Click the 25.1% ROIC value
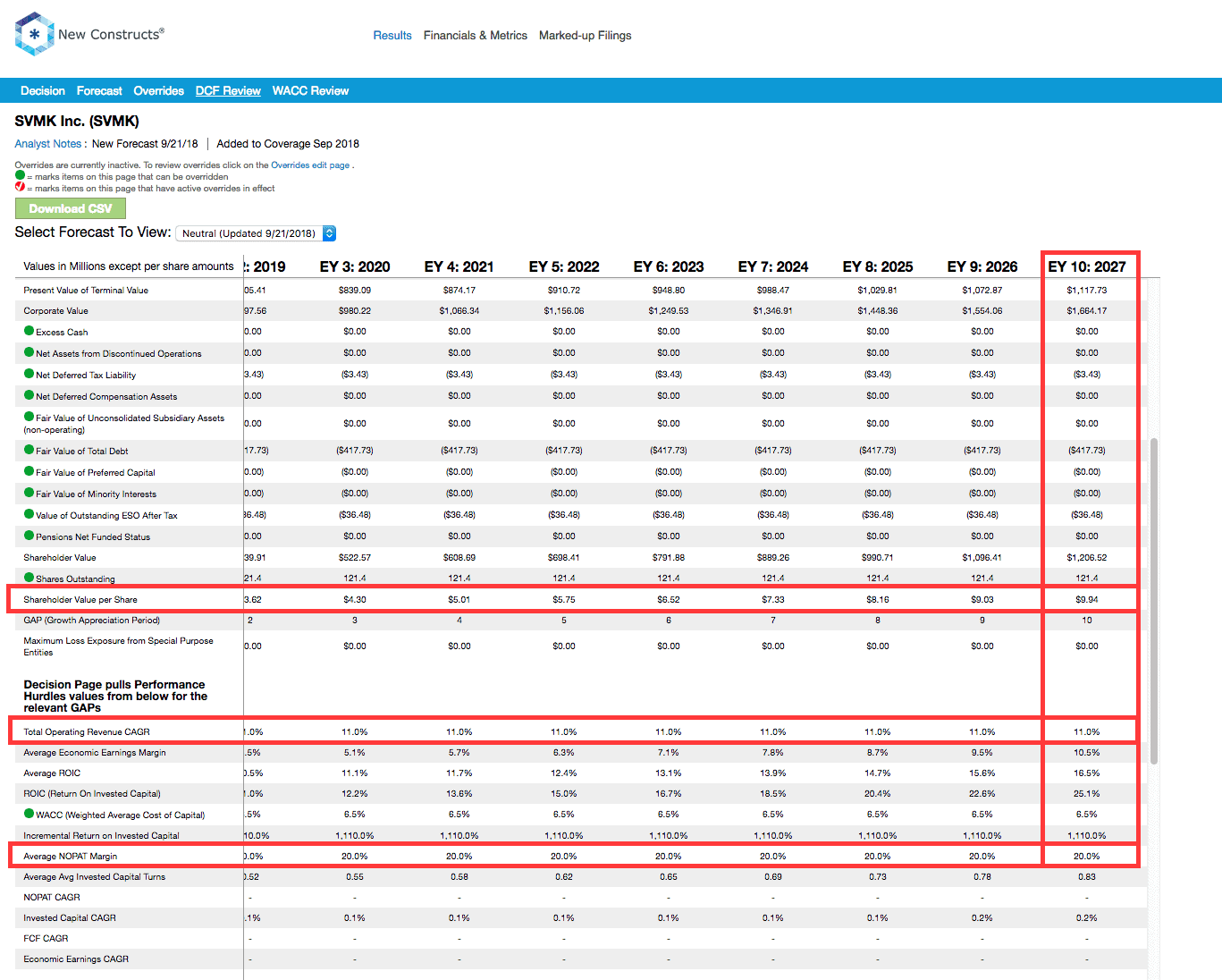 1087,793
